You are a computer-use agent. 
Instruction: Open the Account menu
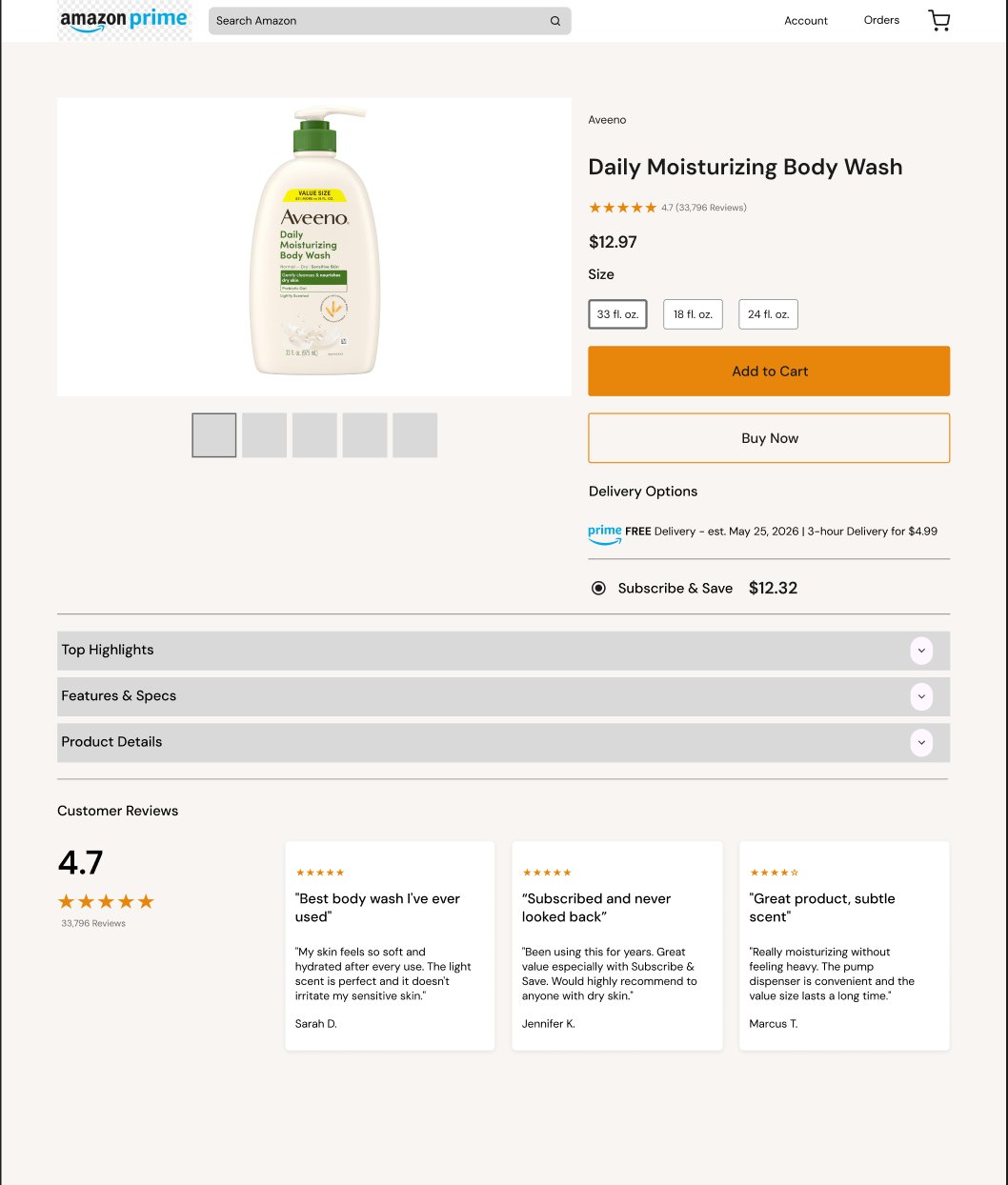(x=806, y=21)
